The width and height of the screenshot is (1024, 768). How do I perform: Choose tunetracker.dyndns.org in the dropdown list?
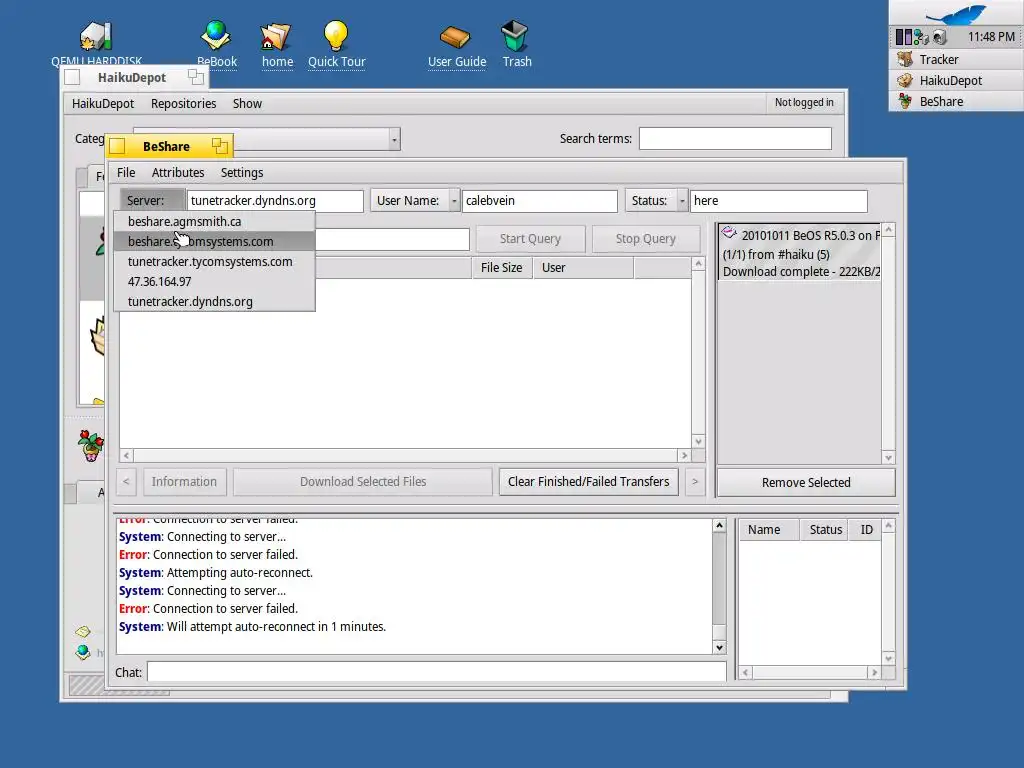214,301
